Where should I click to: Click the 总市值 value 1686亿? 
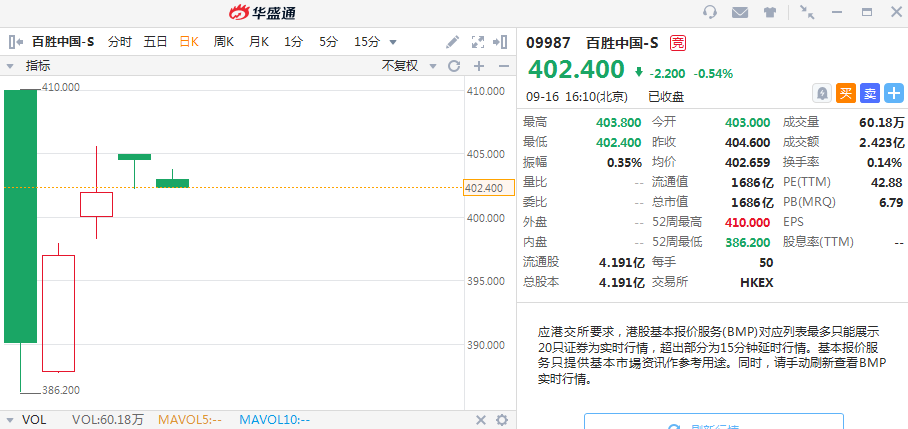[x=752, y=203]
